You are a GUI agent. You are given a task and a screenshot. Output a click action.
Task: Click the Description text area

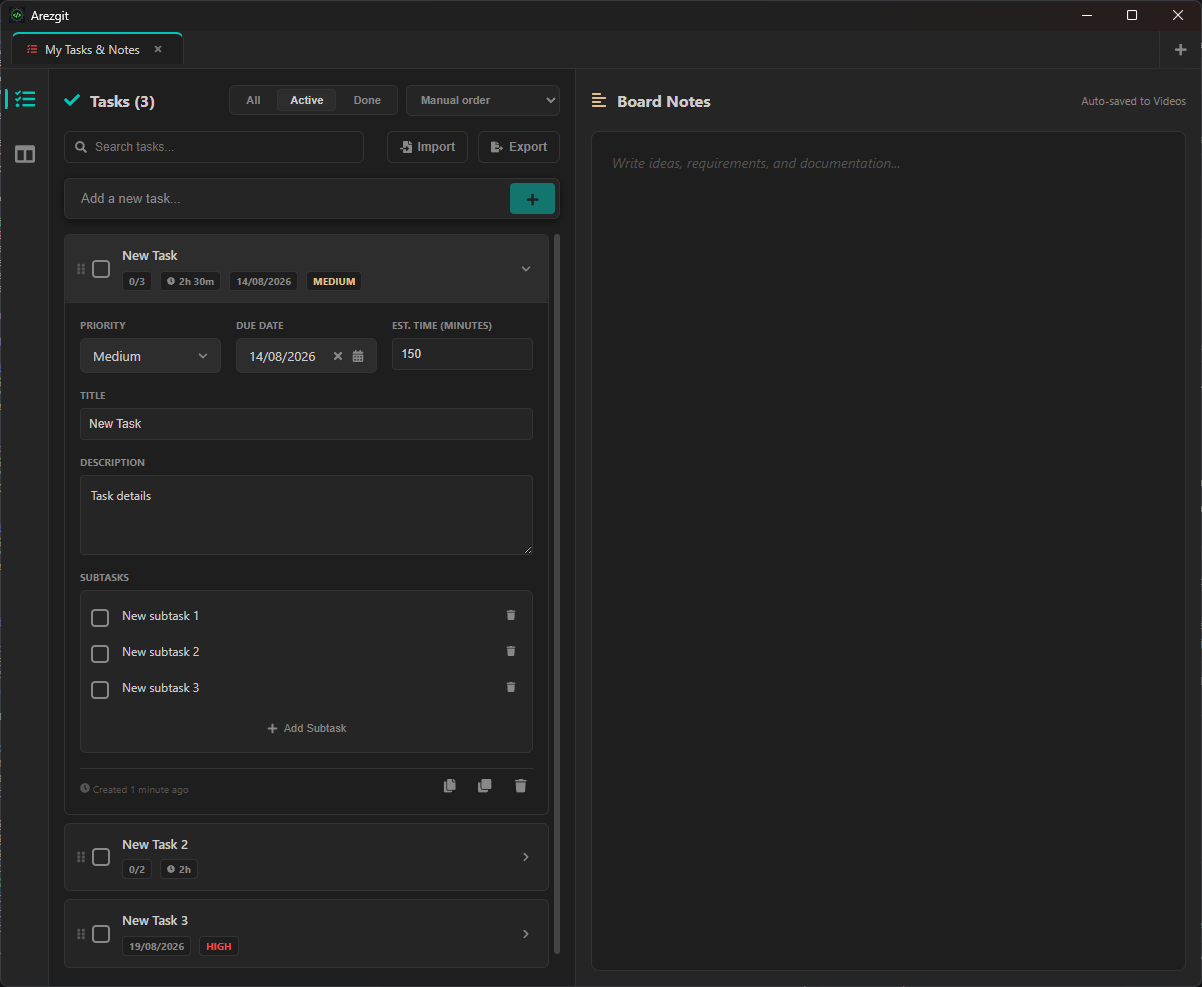306,515
